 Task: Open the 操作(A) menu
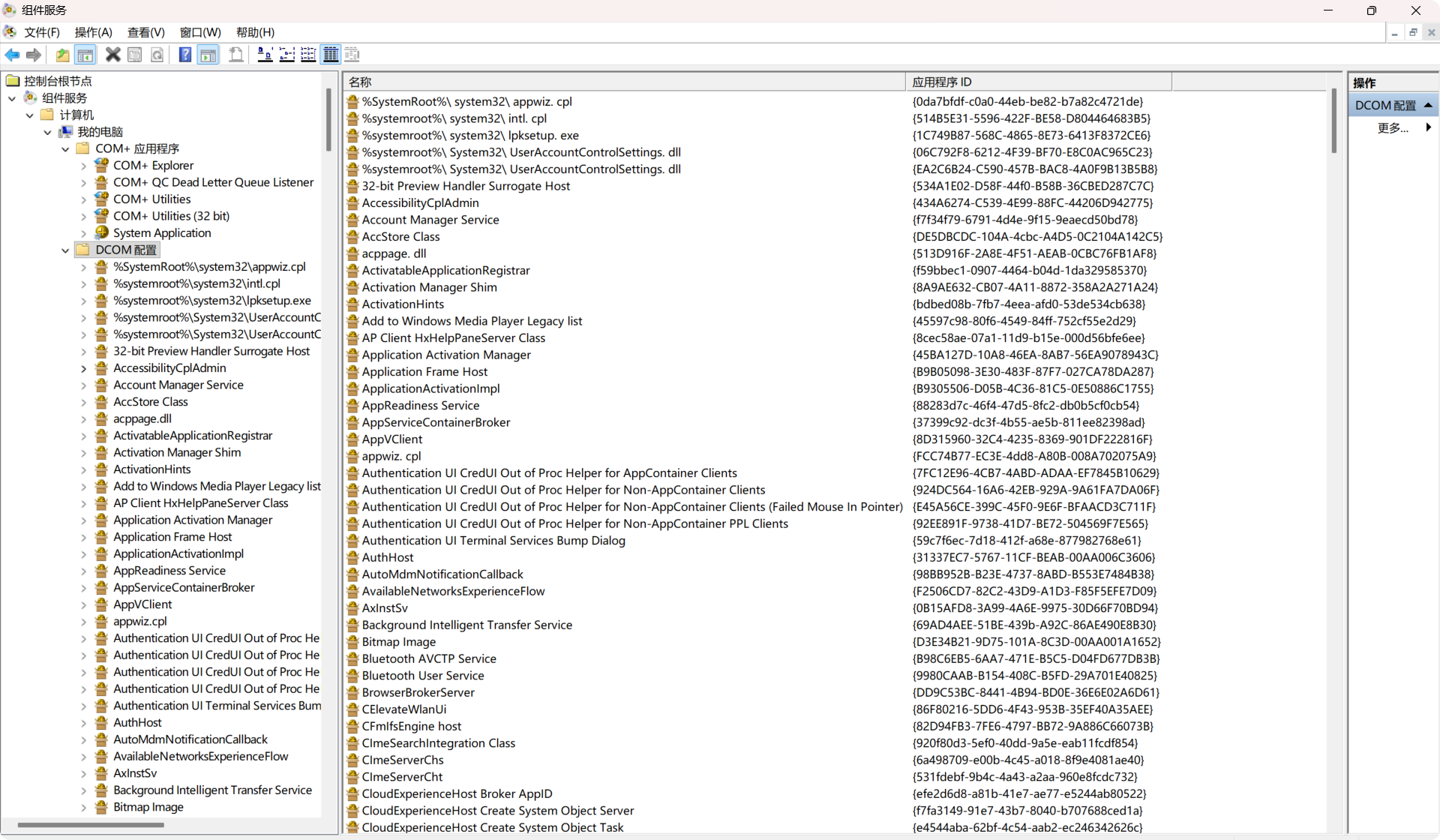pyautogui.click(x=93, y=32)
